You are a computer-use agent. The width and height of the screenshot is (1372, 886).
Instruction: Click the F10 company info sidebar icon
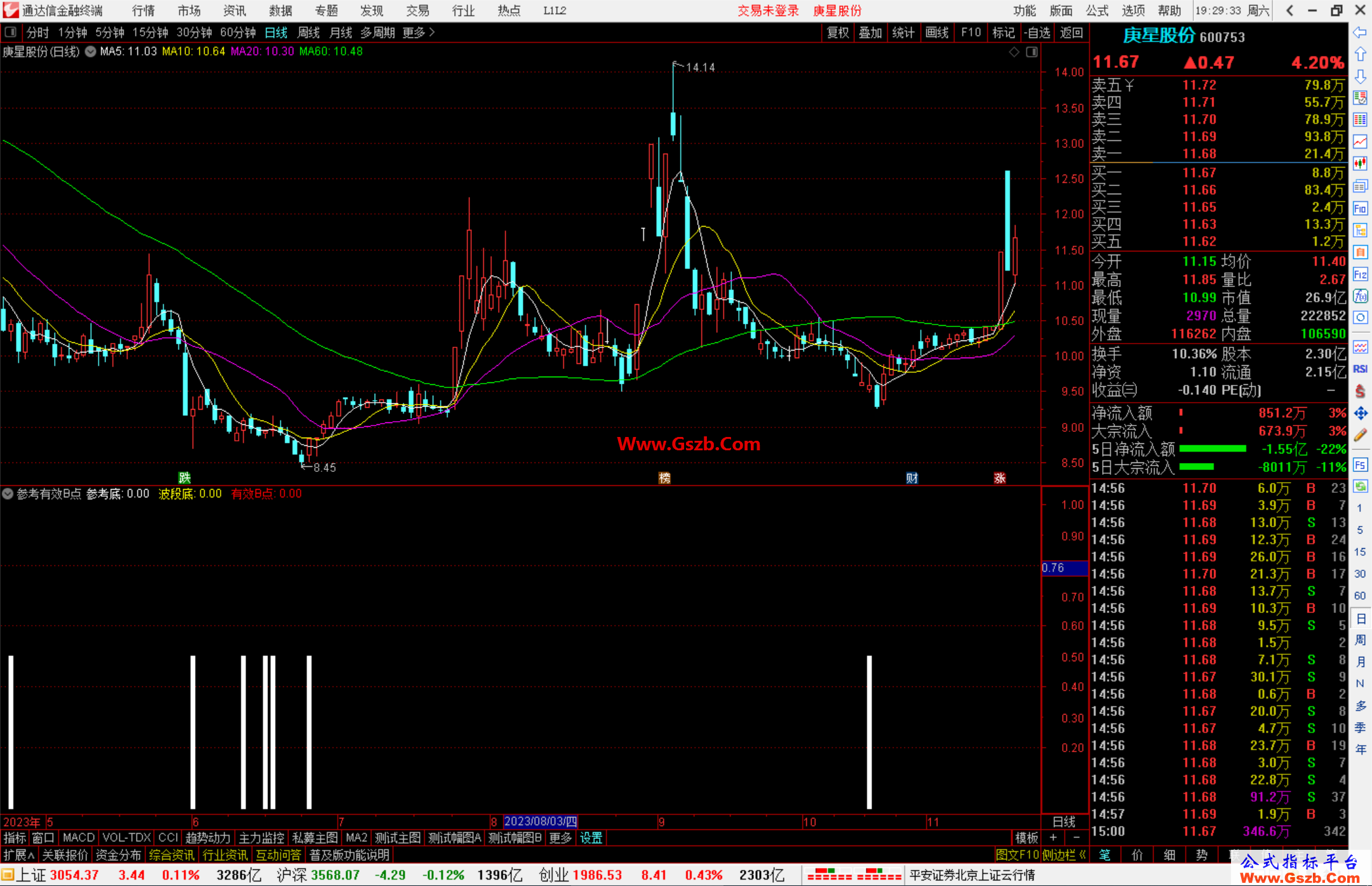click(1360, 208)
